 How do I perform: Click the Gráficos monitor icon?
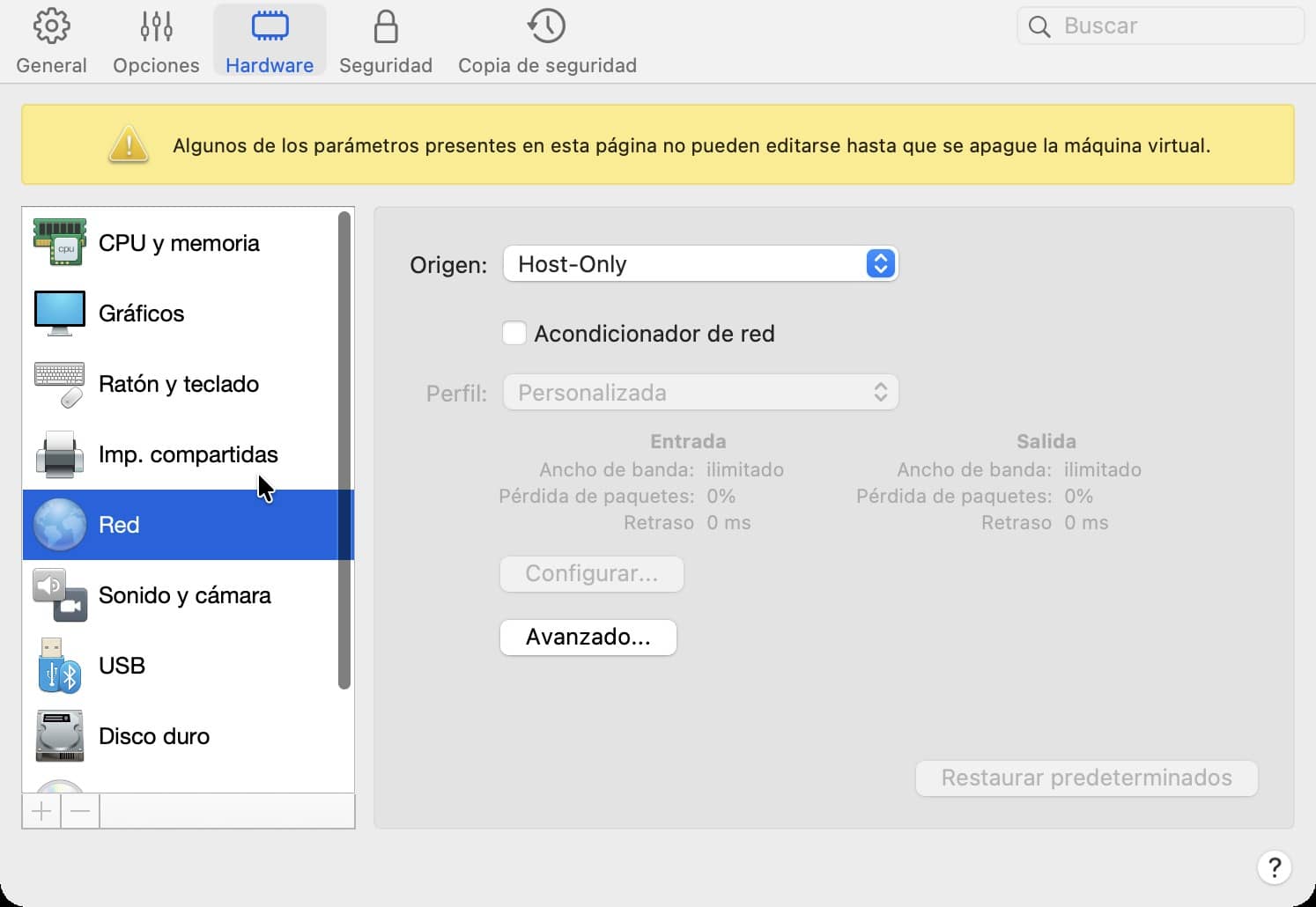60,313
